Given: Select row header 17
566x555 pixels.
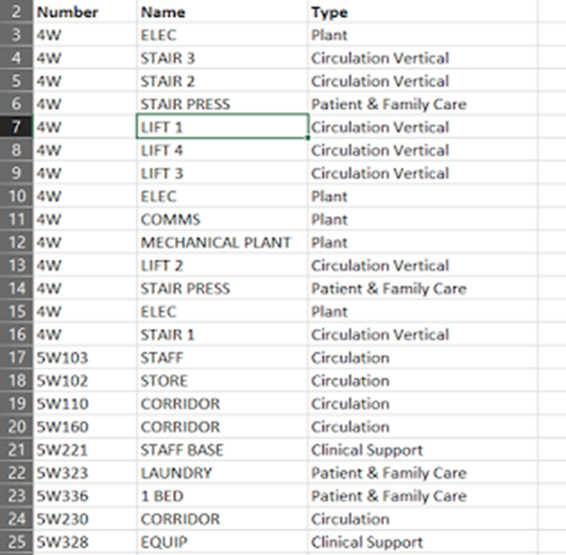Looking at the screenshot, I should point(16,357).
